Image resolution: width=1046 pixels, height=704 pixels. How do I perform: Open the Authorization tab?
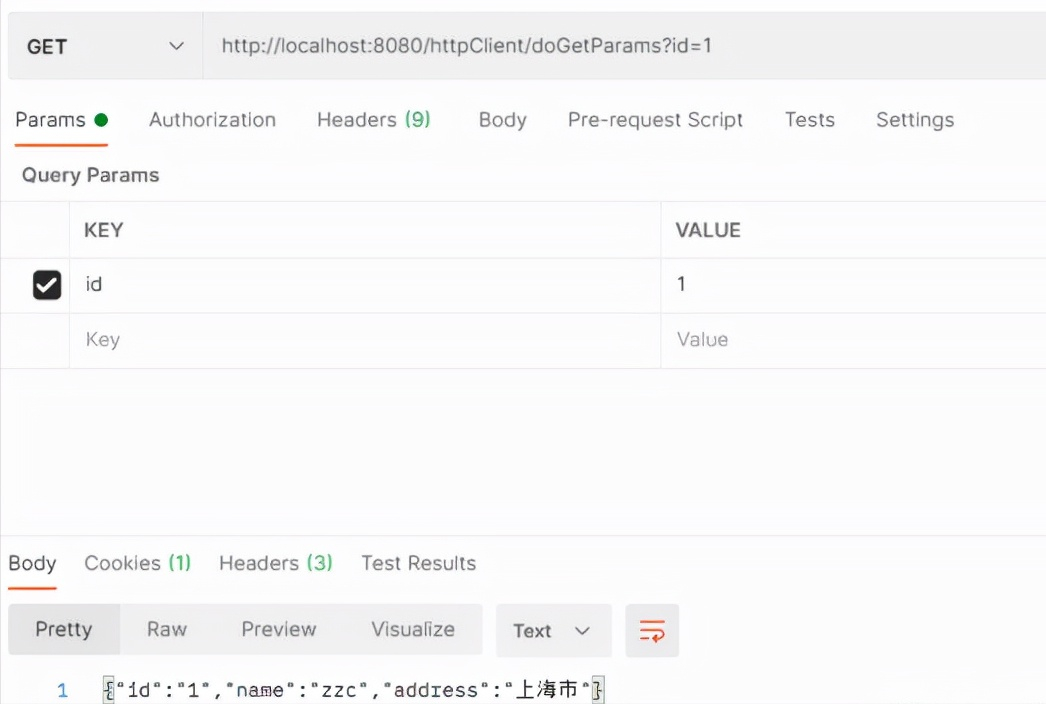[212, 120]
